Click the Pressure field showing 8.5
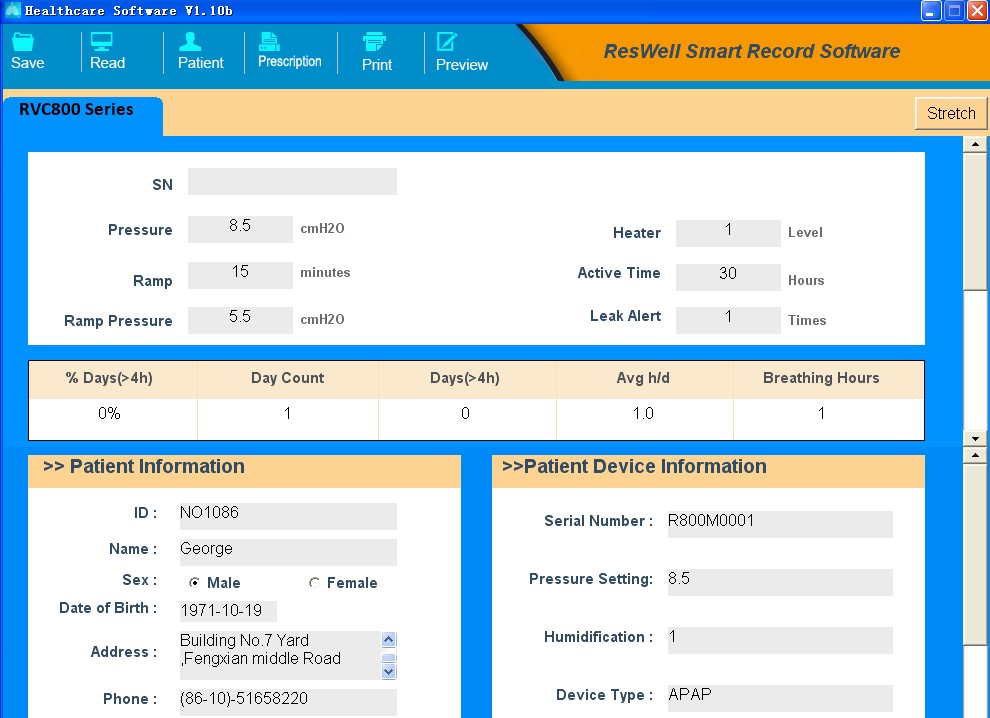 (240, 229)
